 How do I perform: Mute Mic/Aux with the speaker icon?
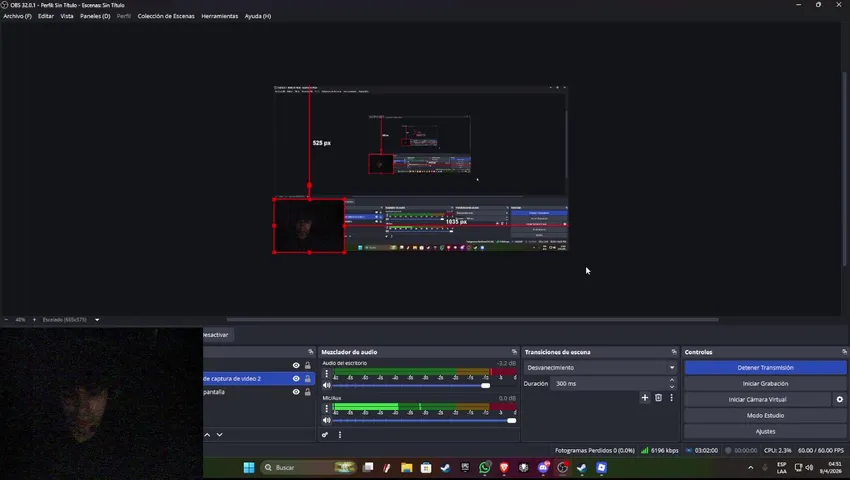(326, 420)
